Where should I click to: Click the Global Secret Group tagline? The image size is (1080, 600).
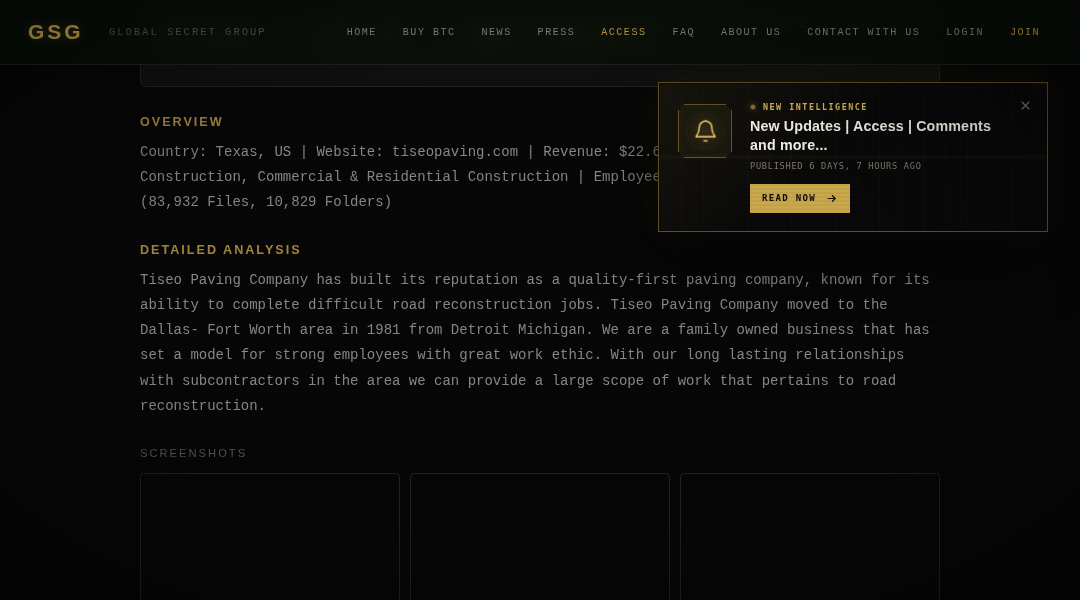(187, 32)
